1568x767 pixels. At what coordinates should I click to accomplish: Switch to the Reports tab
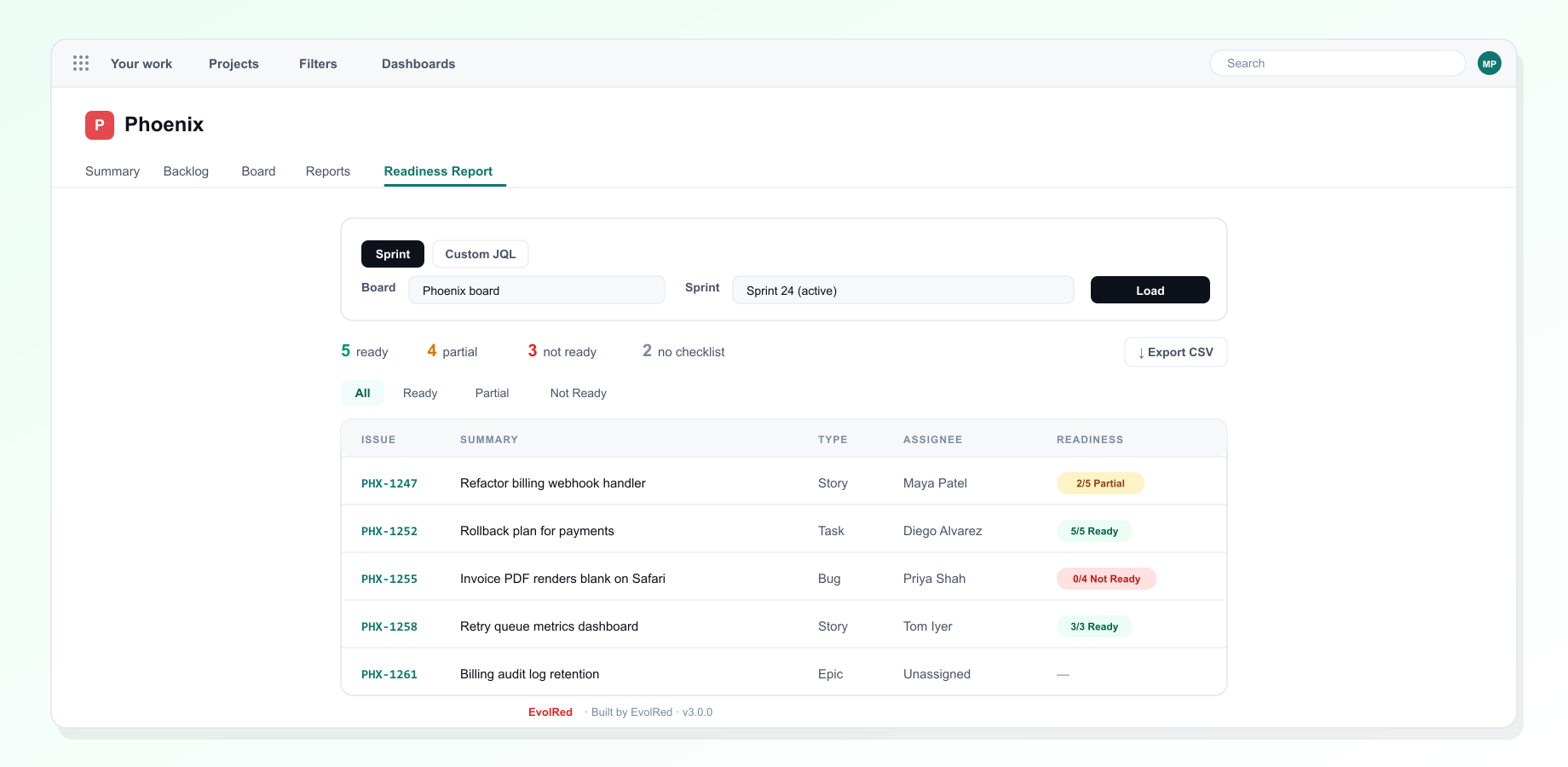(328, 171)
